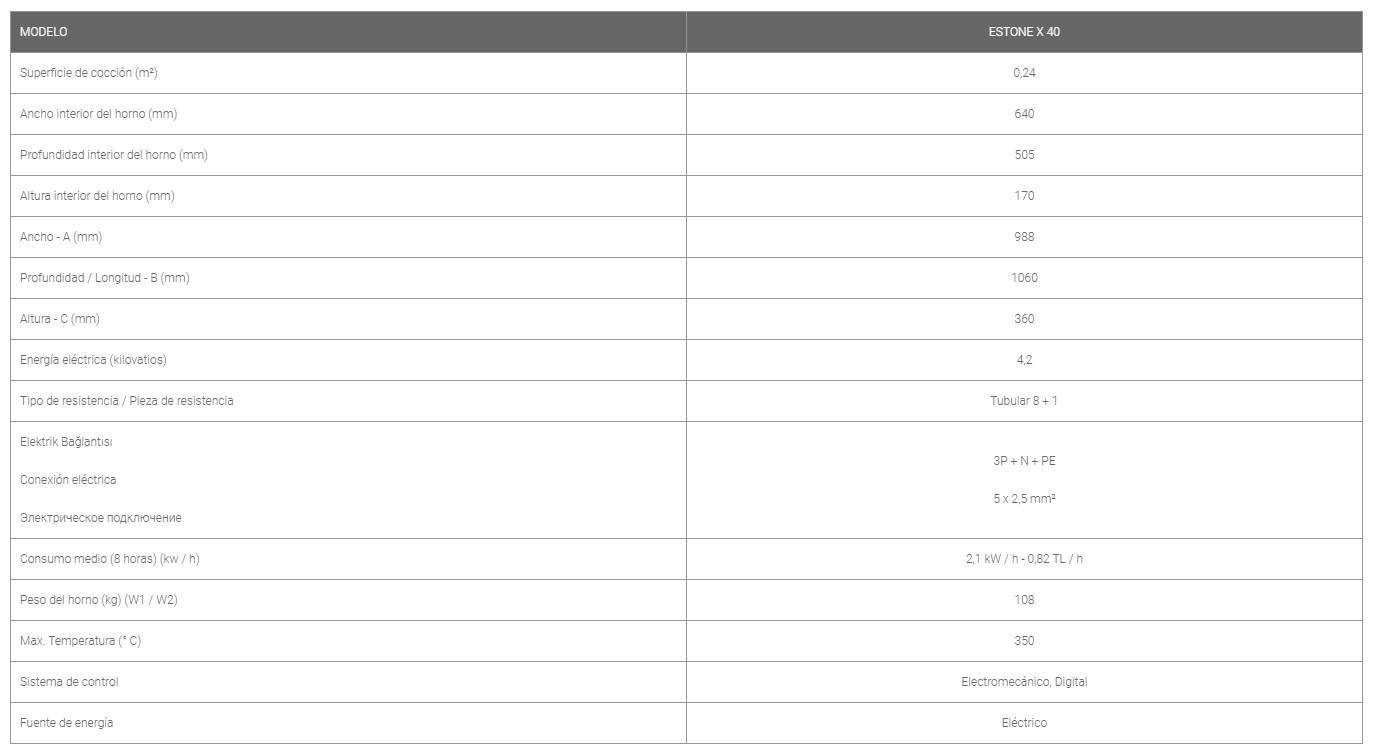
Task: Select the 988 Ancho - A value
Action: coord(1024,237)
